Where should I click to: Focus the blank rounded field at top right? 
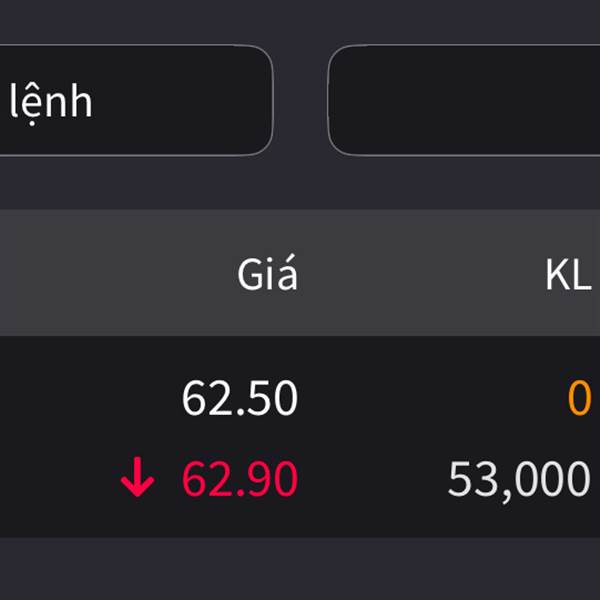[x=465, y=101]
